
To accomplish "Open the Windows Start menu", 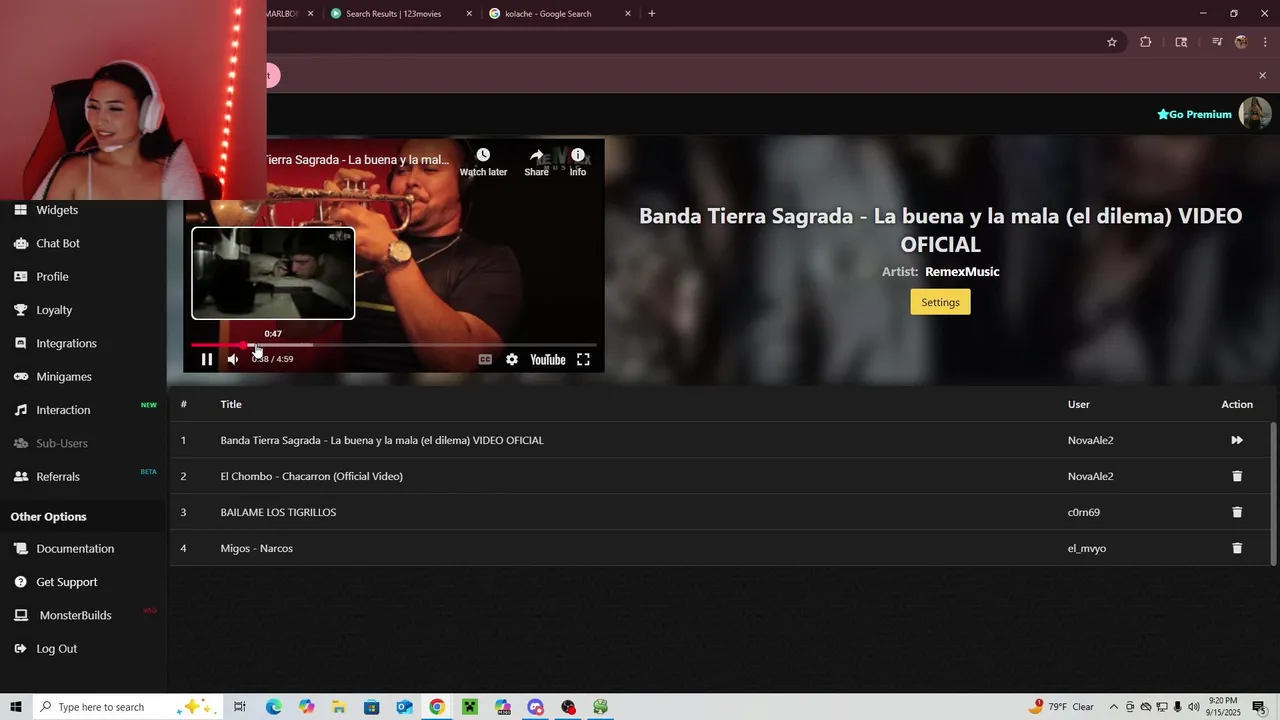I will (16, 707).
